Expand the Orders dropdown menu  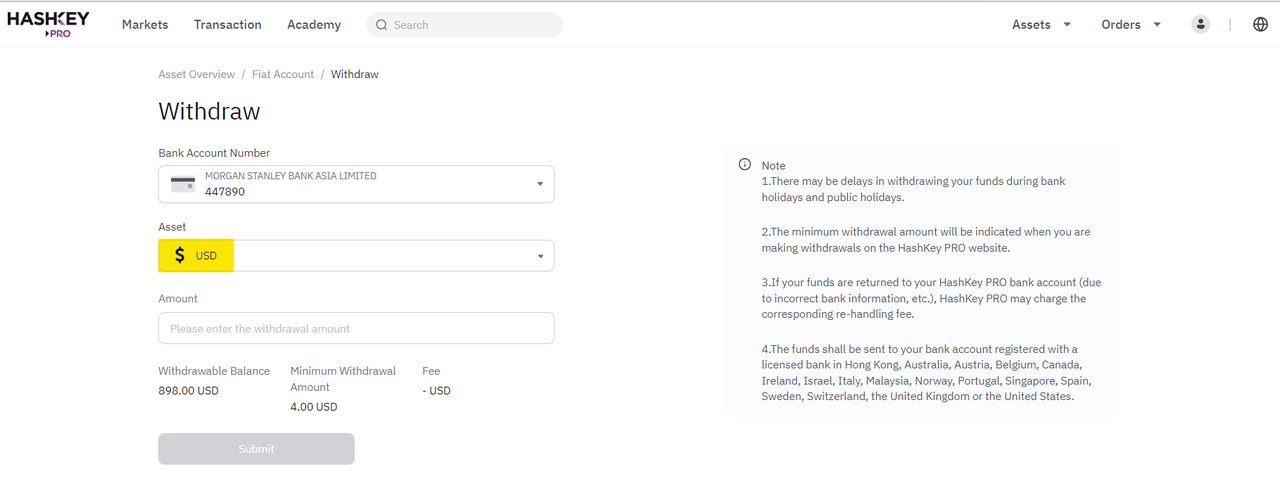click(1131, 24)
